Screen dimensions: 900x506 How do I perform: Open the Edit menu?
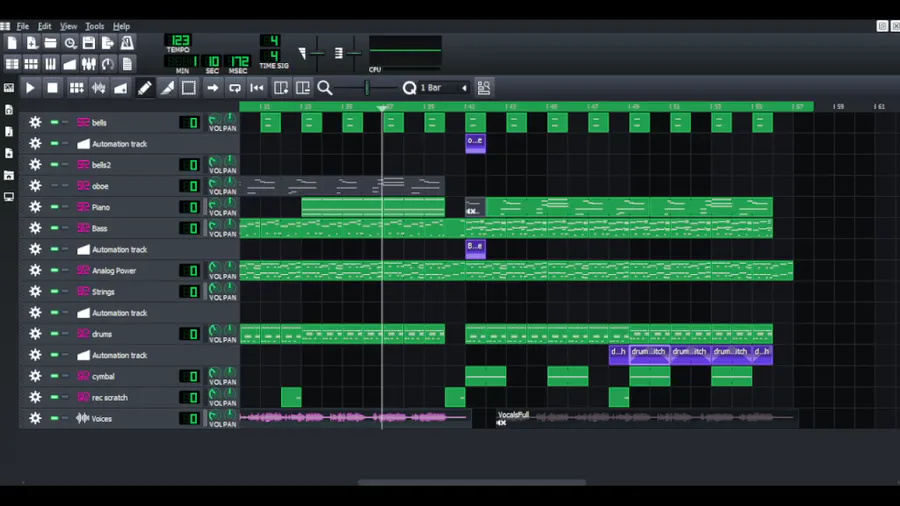45,26
